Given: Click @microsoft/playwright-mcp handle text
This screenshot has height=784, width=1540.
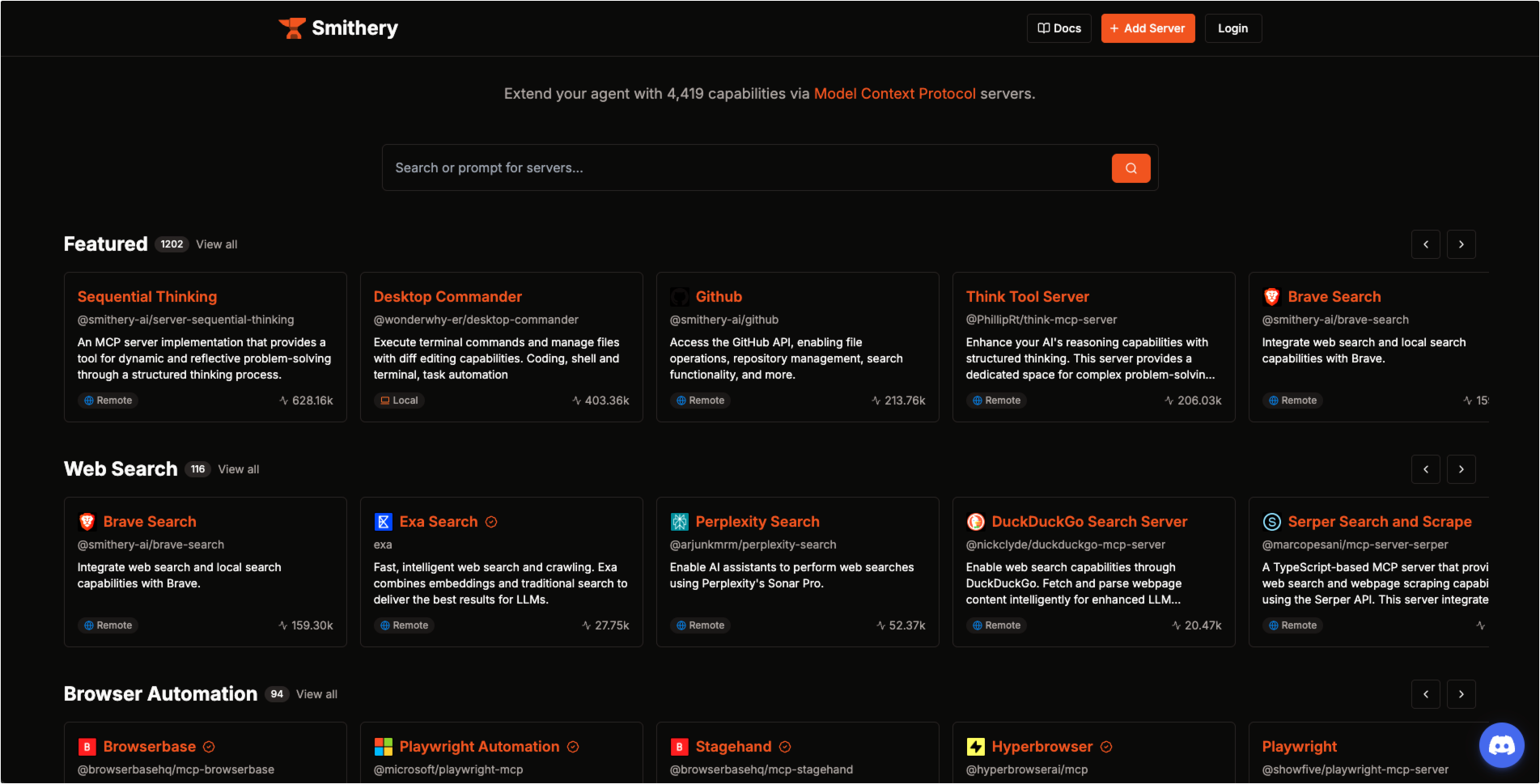Looking at the screenshot, I should tap(448, 769).
